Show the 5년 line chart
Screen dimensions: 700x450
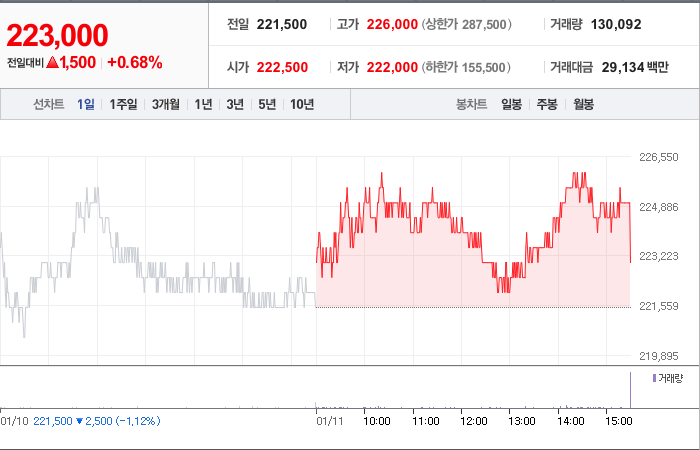tap(267, 104)
